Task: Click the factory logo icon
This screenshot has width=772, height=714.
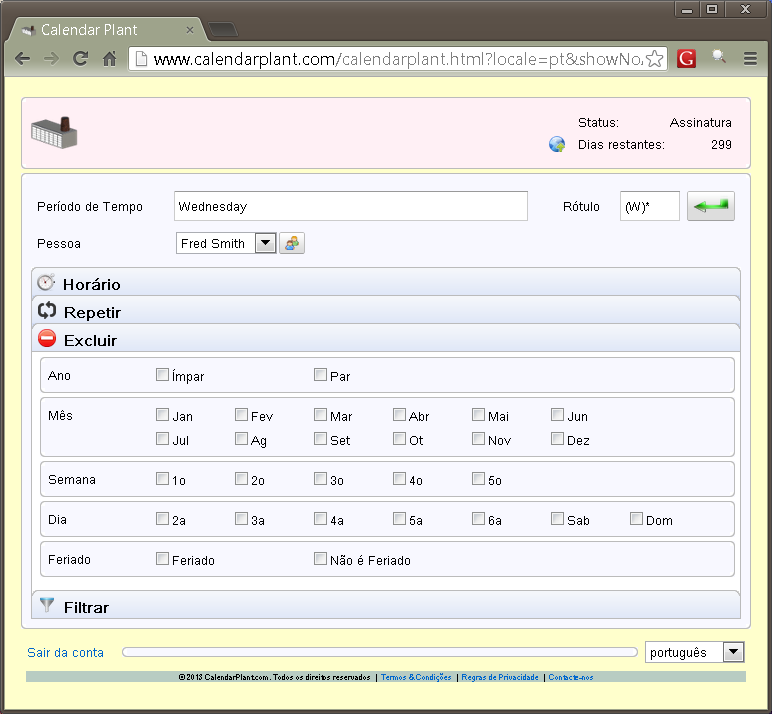Action: click(54, 133)
